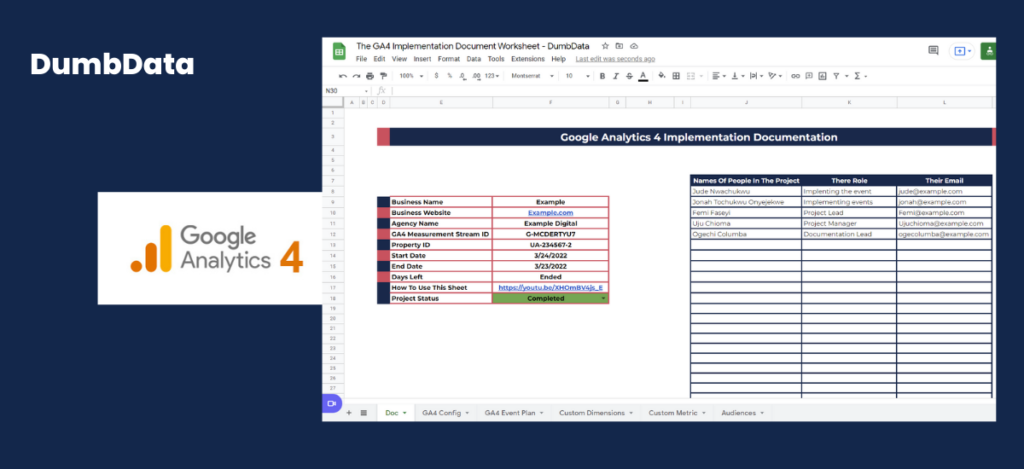Star the document next to the title
1024x469 pixels.
[x=605, y=46]
